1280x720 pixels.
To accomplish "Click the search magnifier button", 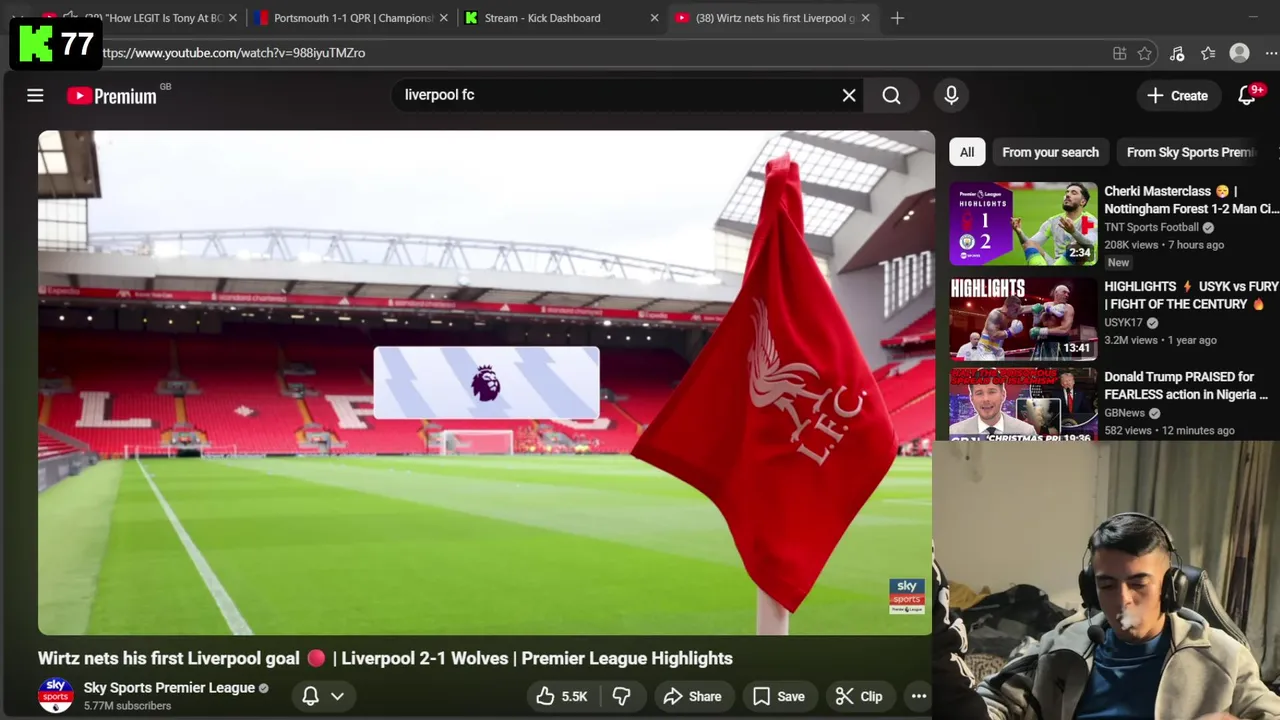I will tap(891, 95).
